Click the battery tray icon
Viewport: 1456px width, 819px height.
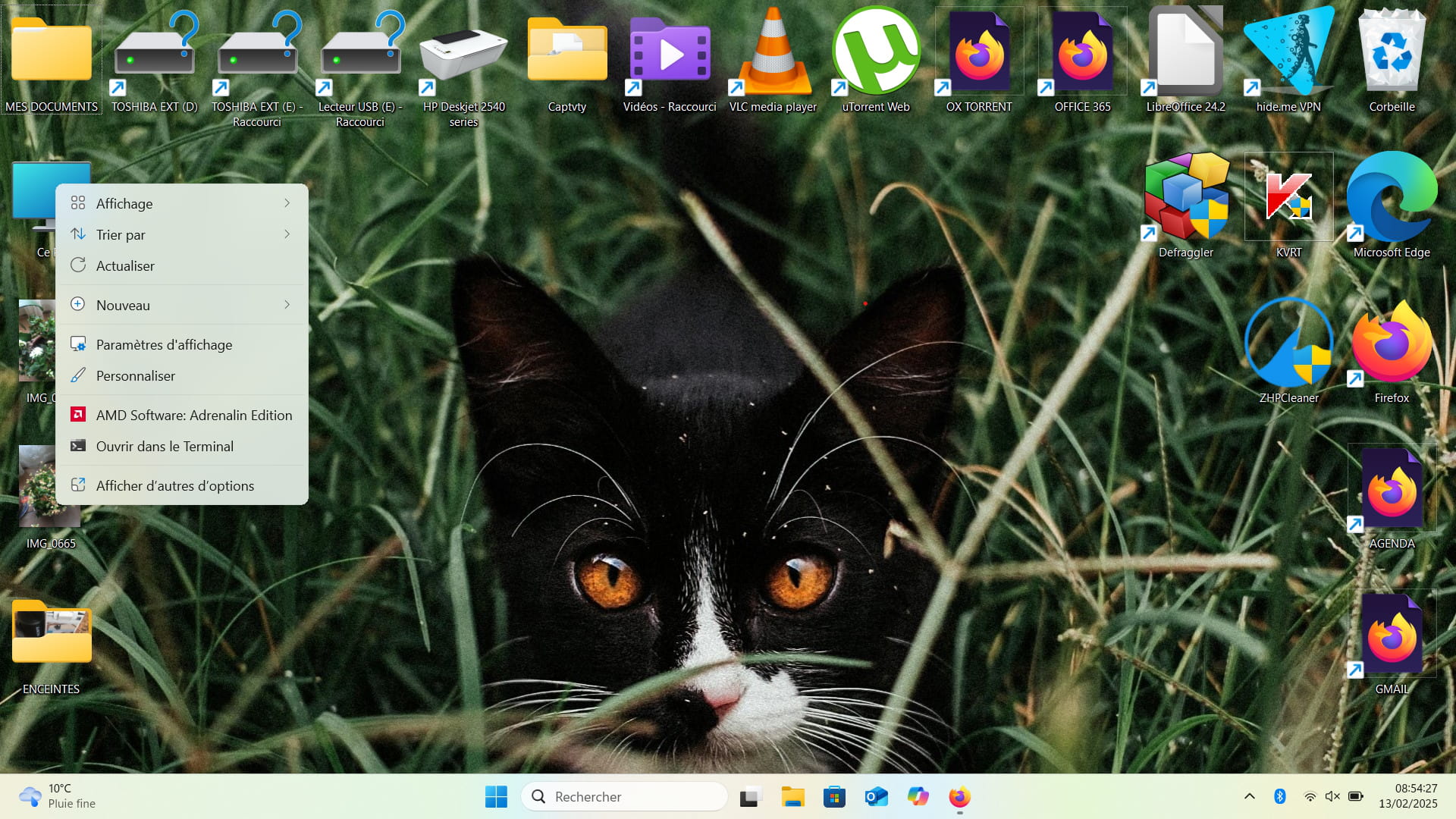1356,796
